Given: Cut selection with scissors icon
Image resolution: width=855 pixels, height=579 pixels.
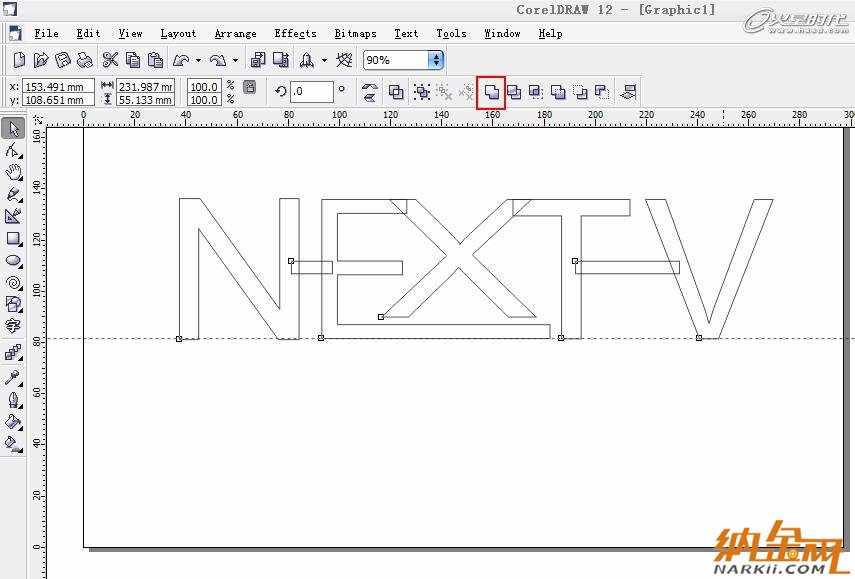Looking at the screenshot, I should click(x=110, y=59).
